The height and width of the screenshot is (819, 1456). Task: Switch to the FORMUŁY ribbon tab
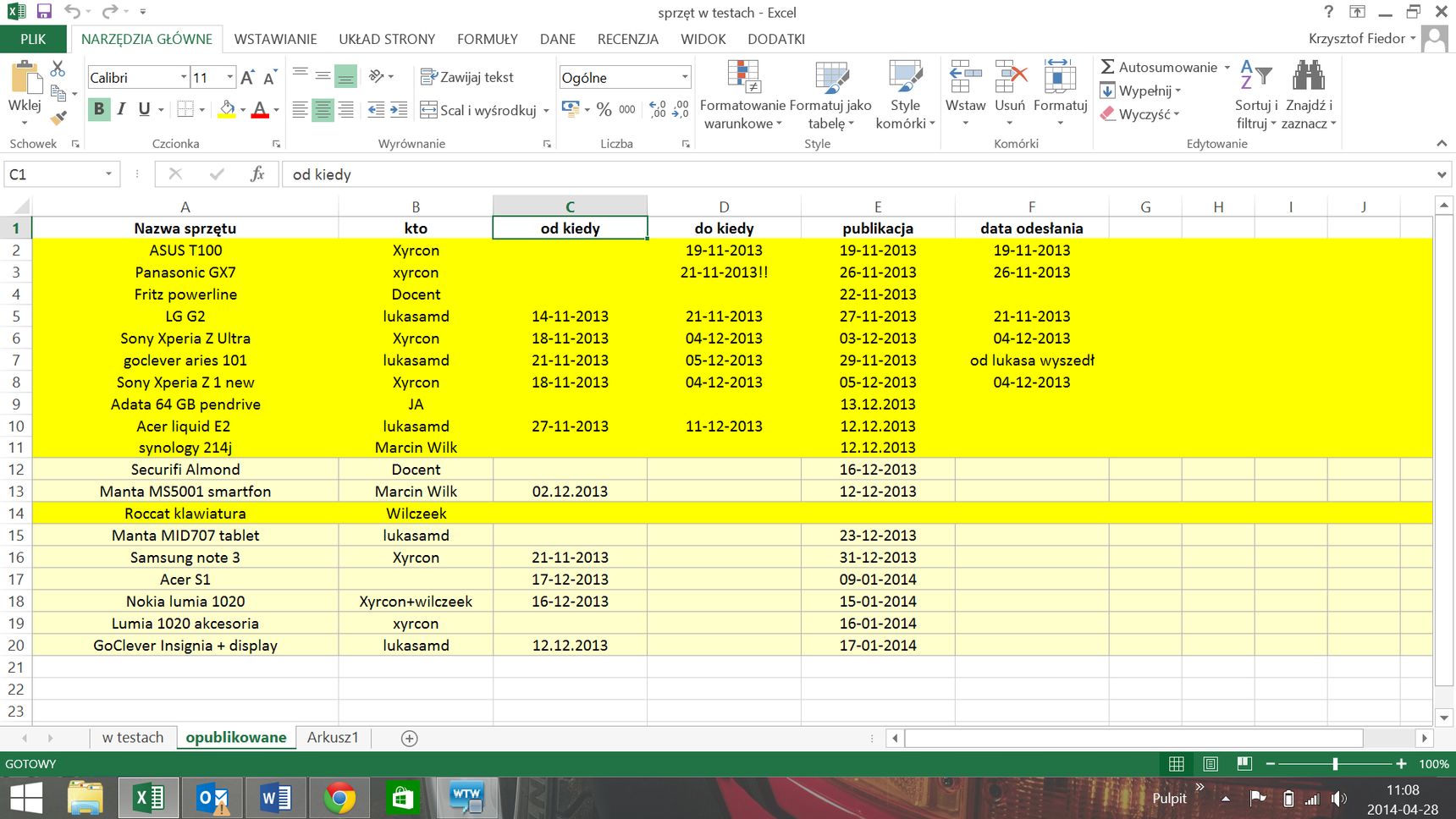click(487, 39)
